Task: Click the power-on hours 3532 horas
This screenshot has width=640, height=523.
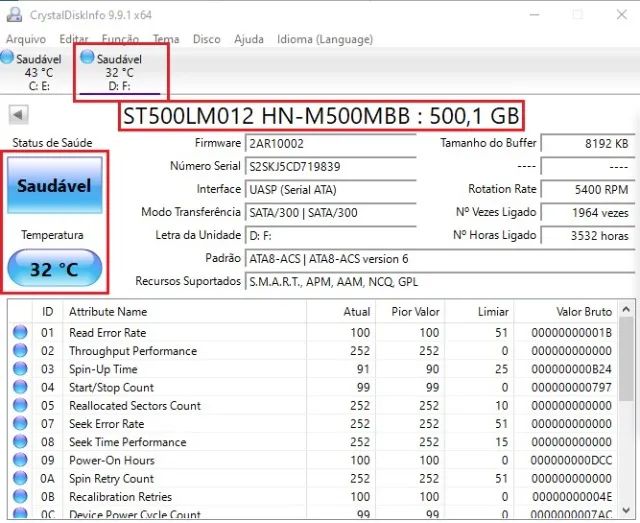Action: point(588,236)
